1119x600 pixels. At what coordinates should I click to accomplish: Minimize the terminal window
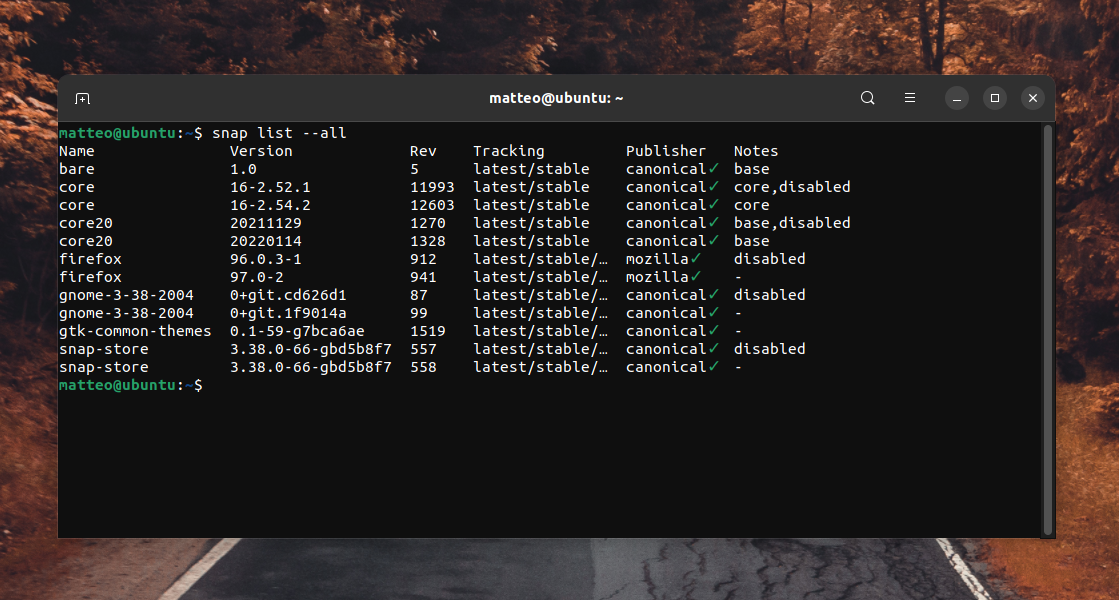point(956,98)
